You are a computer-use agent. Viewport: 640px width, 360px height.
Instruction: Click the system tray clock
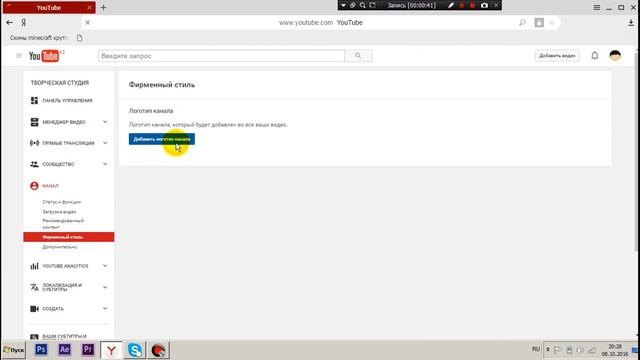tap(615, 350)
